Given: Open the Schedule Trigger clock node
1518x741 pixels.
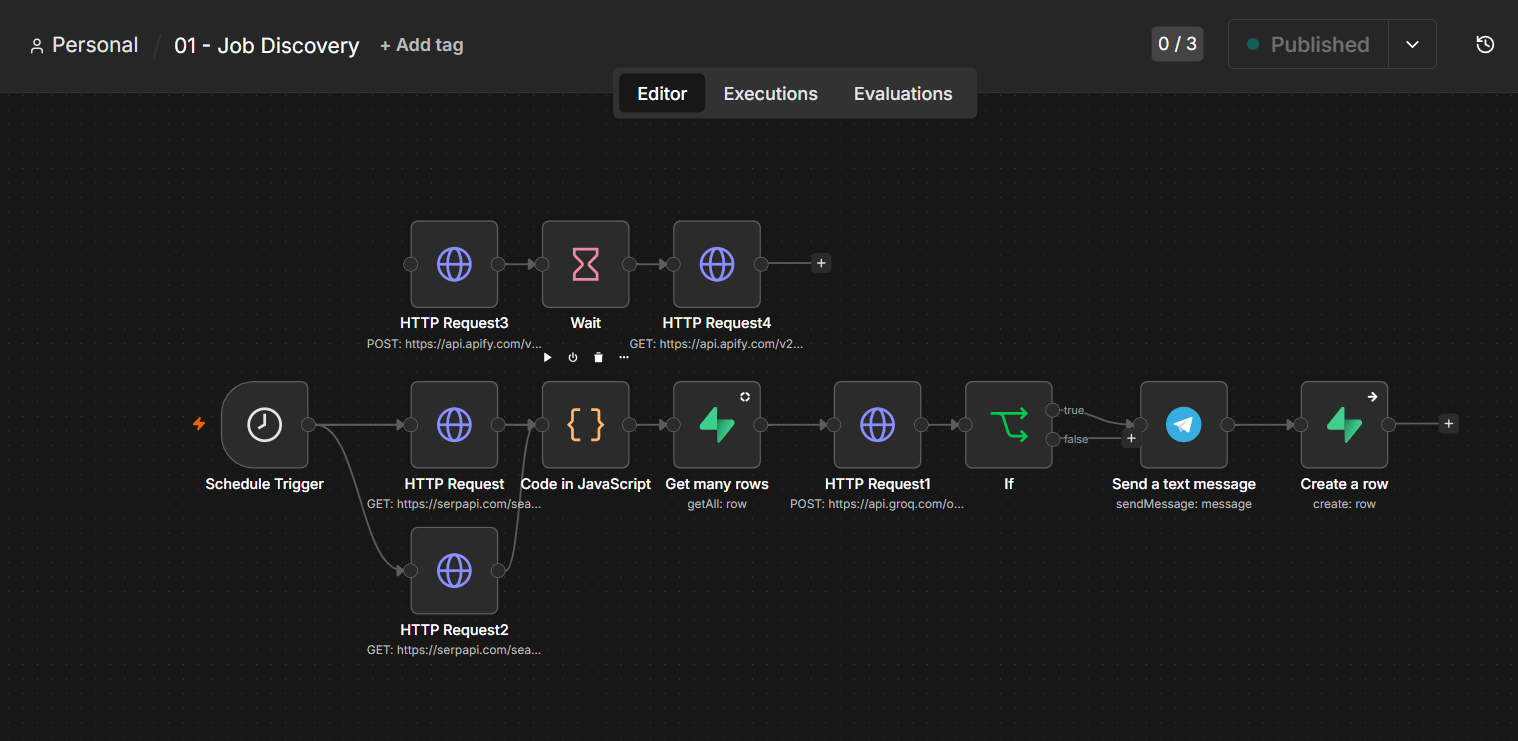Looking at the screenshot, I should pos(264,424).
